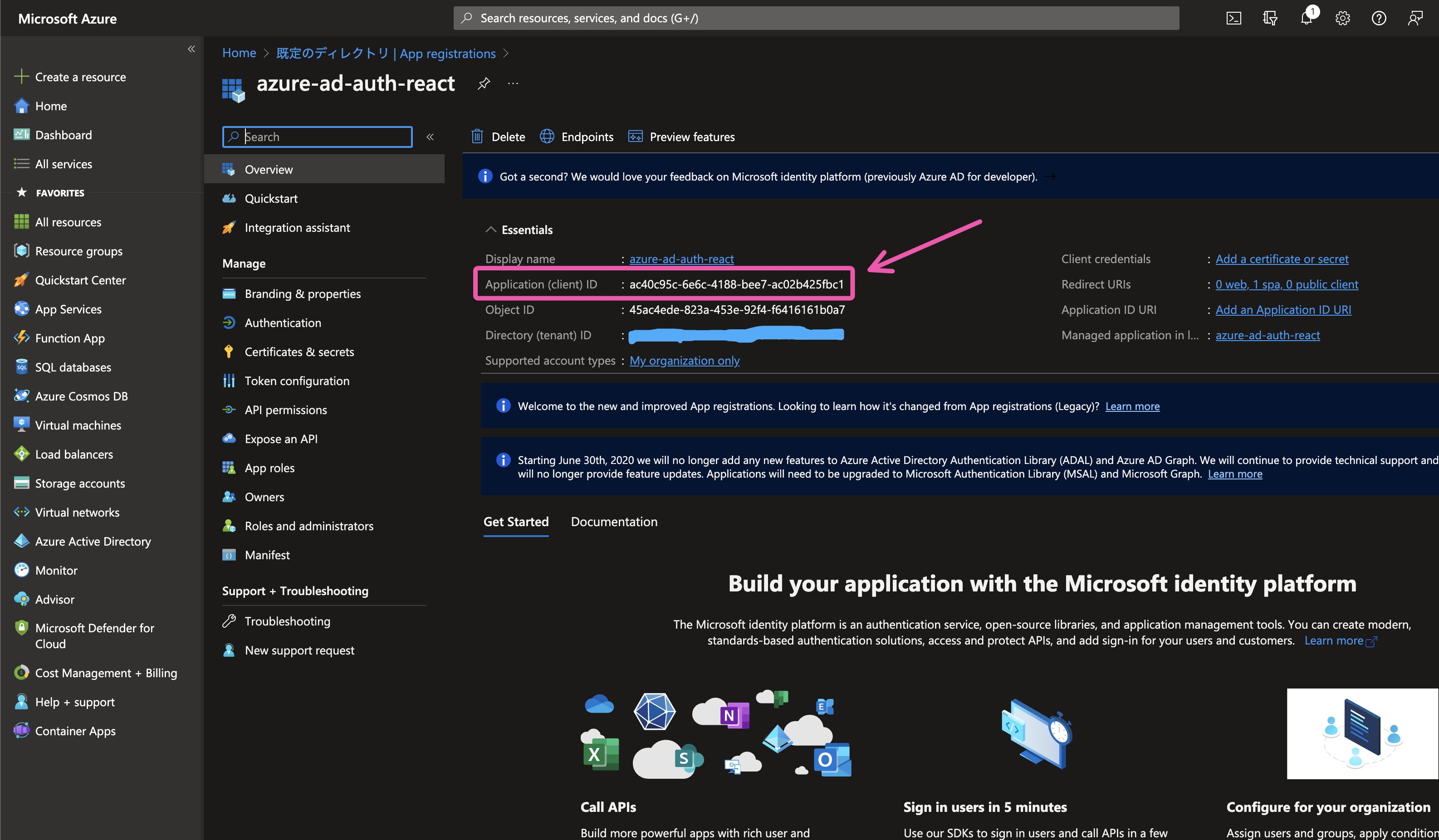
Task: Open the Cloud Shell icon
Action: pyautogui.click(x=1233, y=18)
